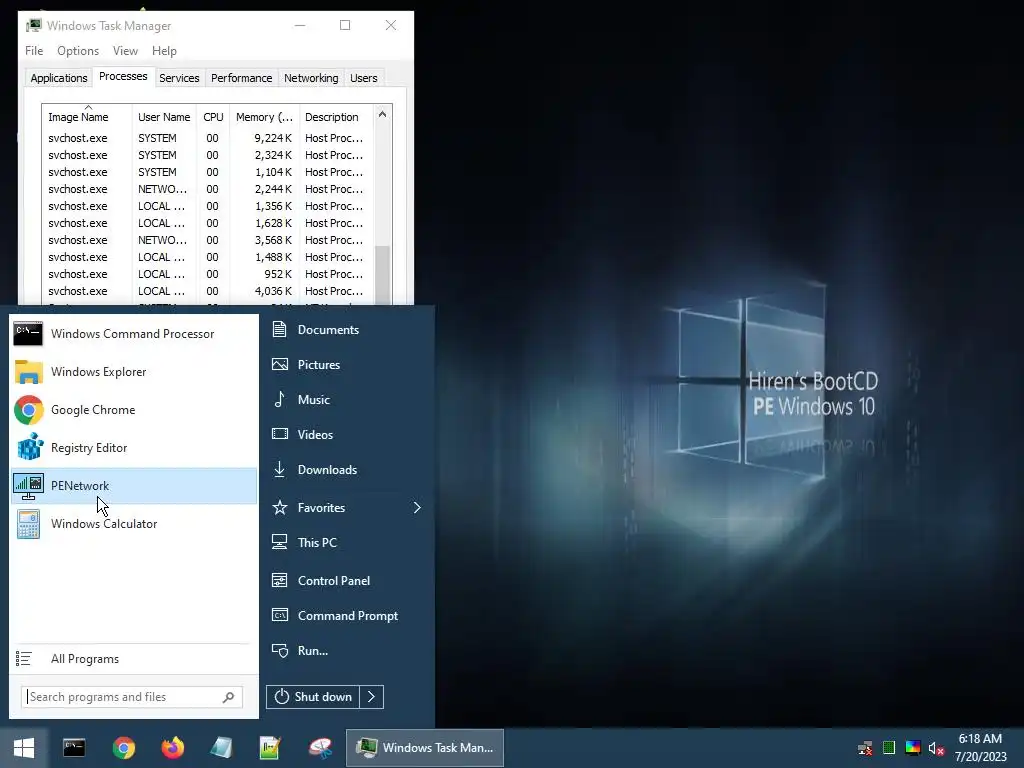Switch to the Users tab

364,78
